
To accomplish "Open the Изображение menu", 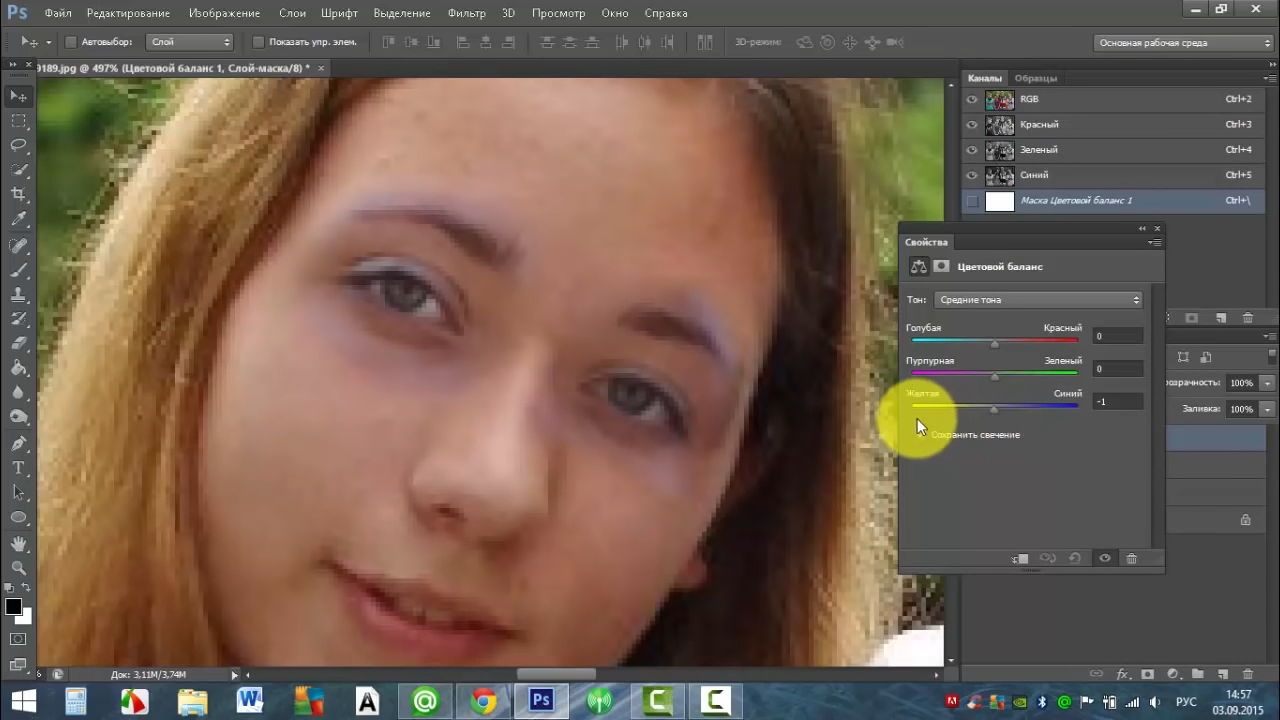I will 224,13.
